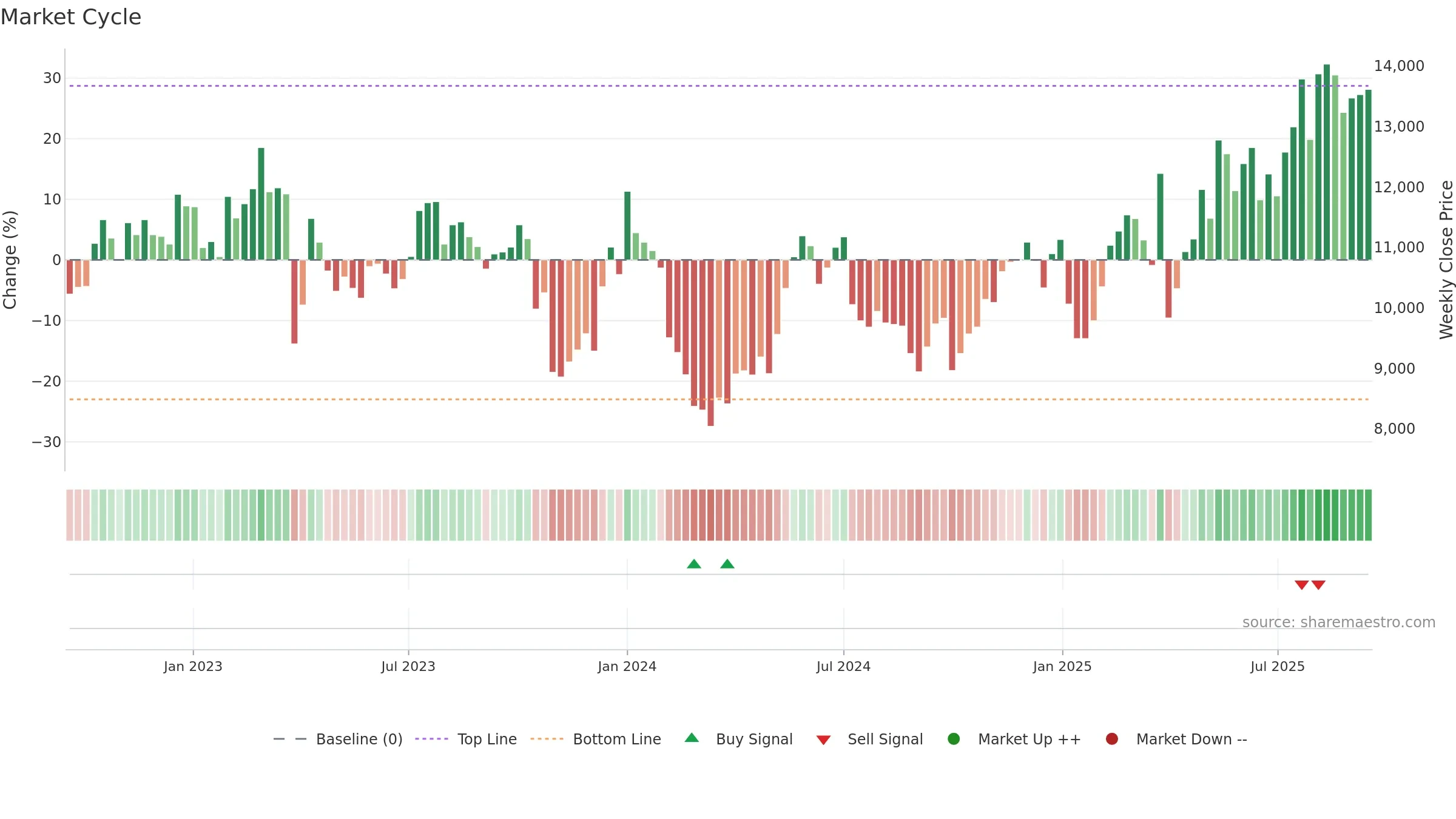Click the 8,000 price axis label
Screen dimensions: 1456x819
click(1394, 429)
